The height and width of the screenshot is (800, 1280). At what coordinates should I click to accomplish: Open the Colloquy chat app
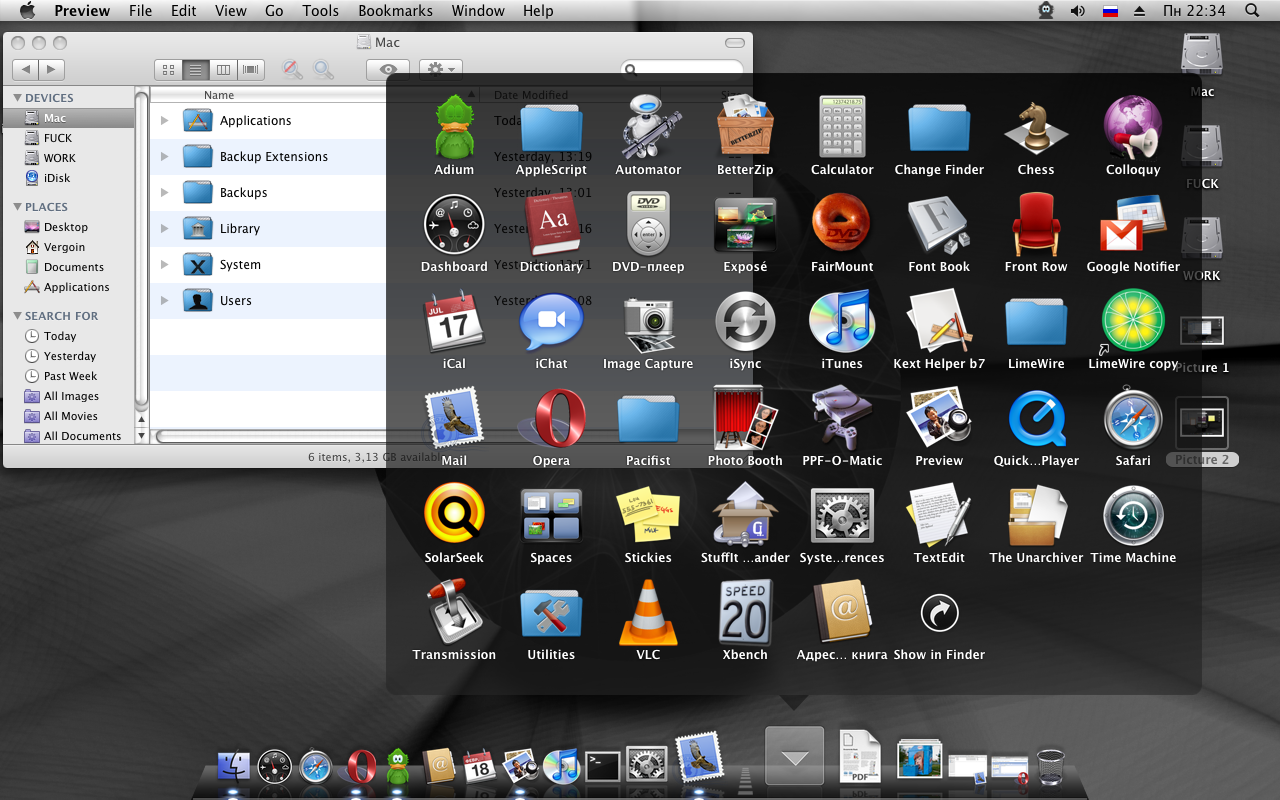coord(1133,128)
